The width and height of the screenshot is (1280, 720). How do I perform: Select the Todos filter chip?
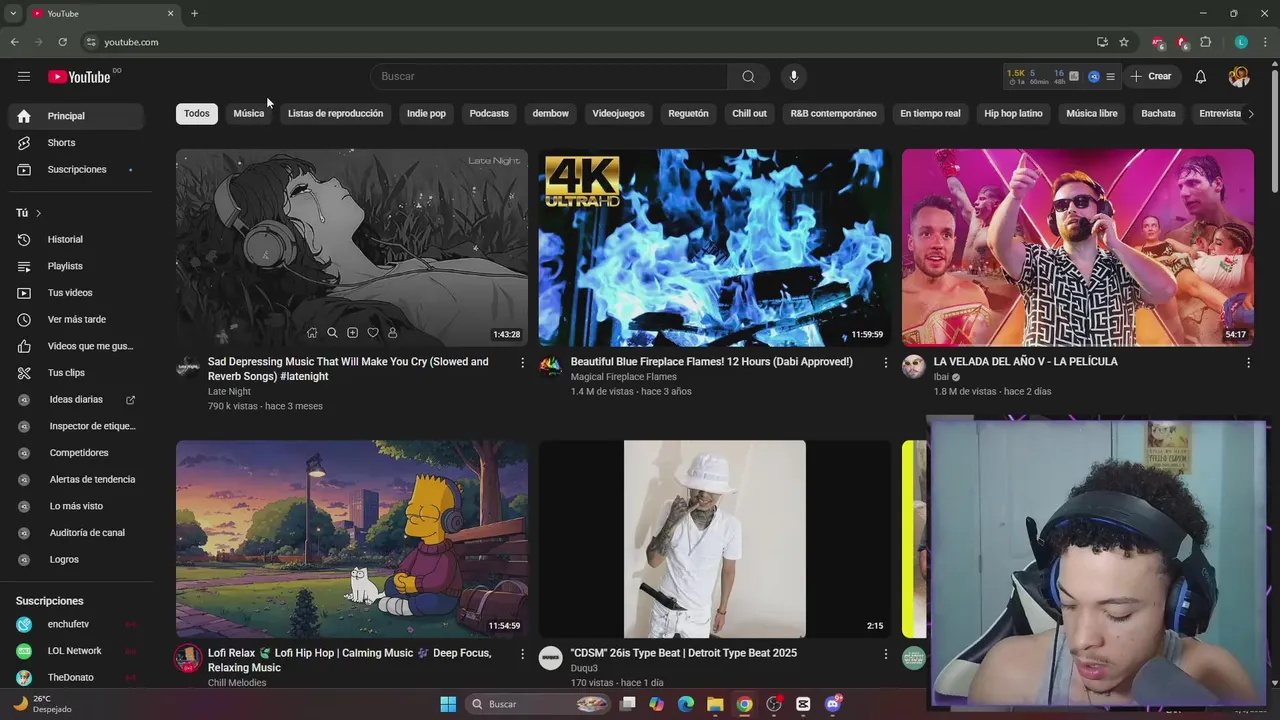[x=197, y=113]
